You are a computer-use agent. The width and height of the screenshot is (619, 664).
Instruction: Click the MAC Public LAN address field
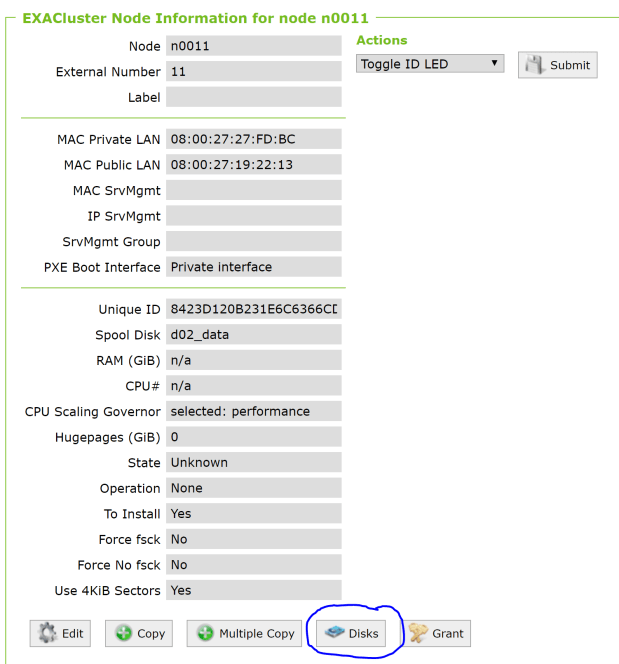tap(254, 165)
